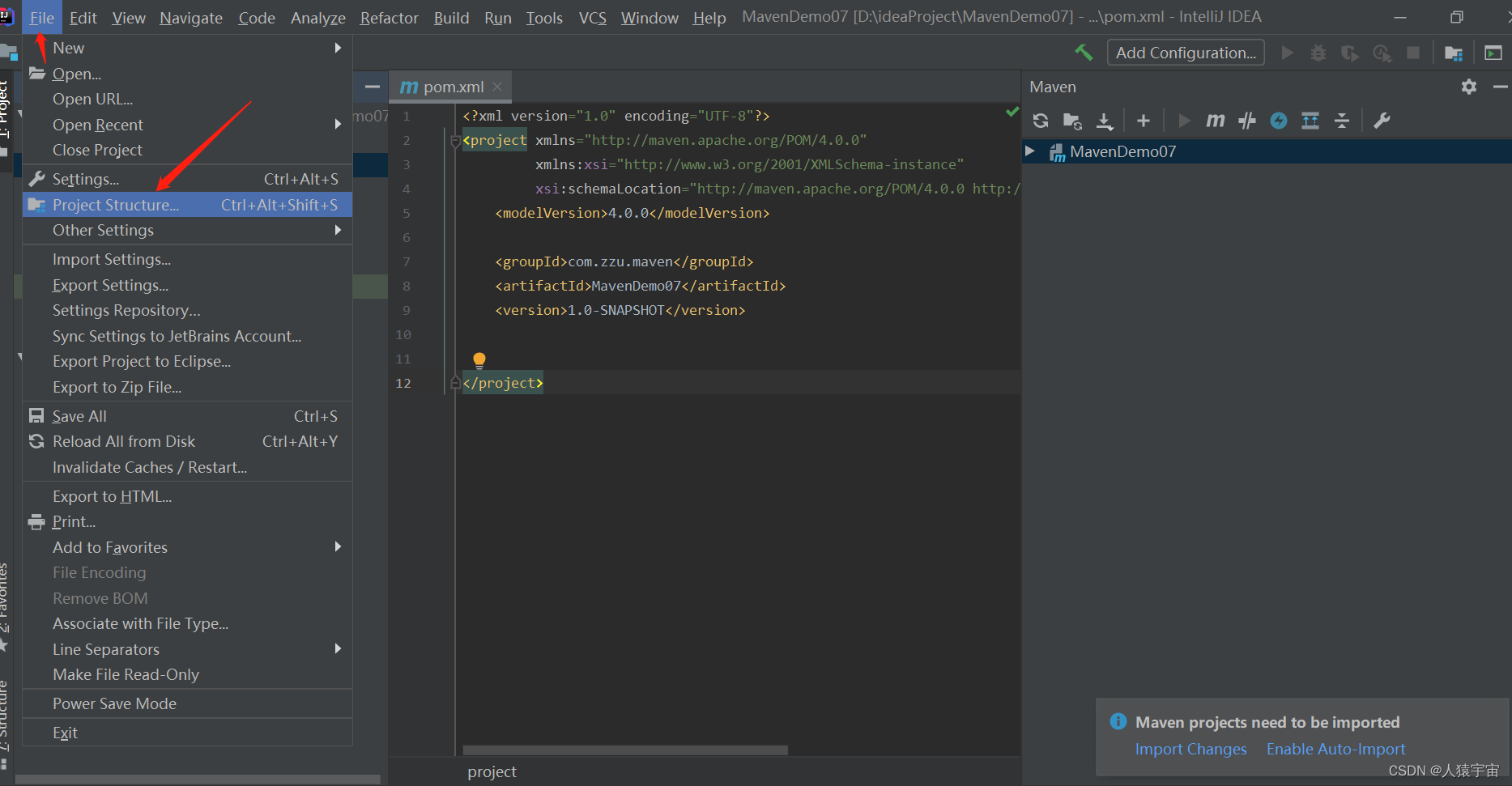1512x786 pixels.
Task: Toggle Make File Read-Only
Action: [187, 674]
